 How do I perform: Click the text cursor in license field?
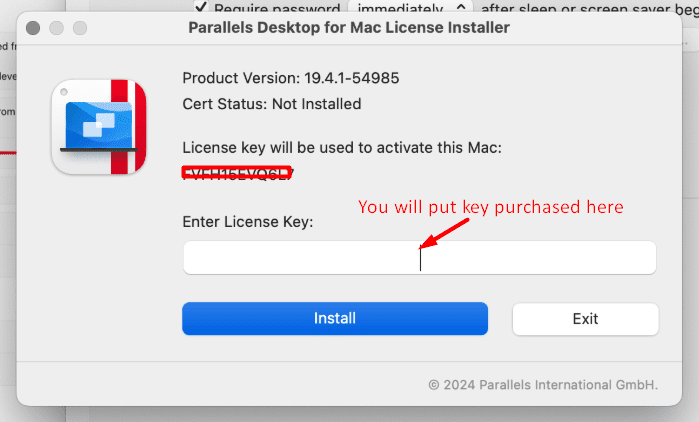(421, 258)
